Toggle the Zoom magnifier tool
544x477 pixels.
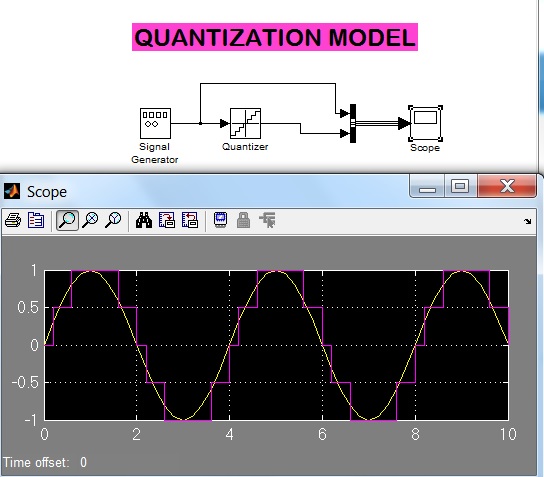pos(67,220)
